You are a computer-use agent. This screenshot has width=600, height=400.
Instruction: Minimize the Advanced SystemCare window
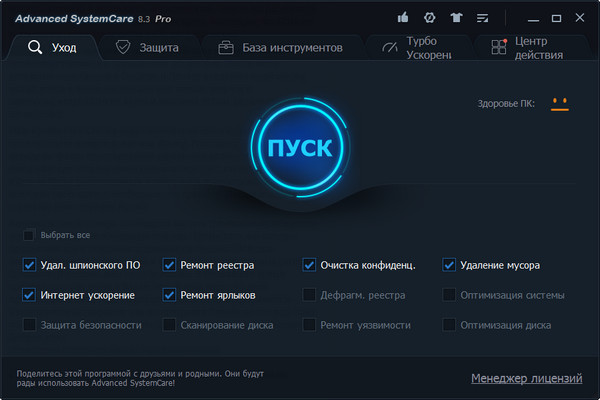click(530, 17)
